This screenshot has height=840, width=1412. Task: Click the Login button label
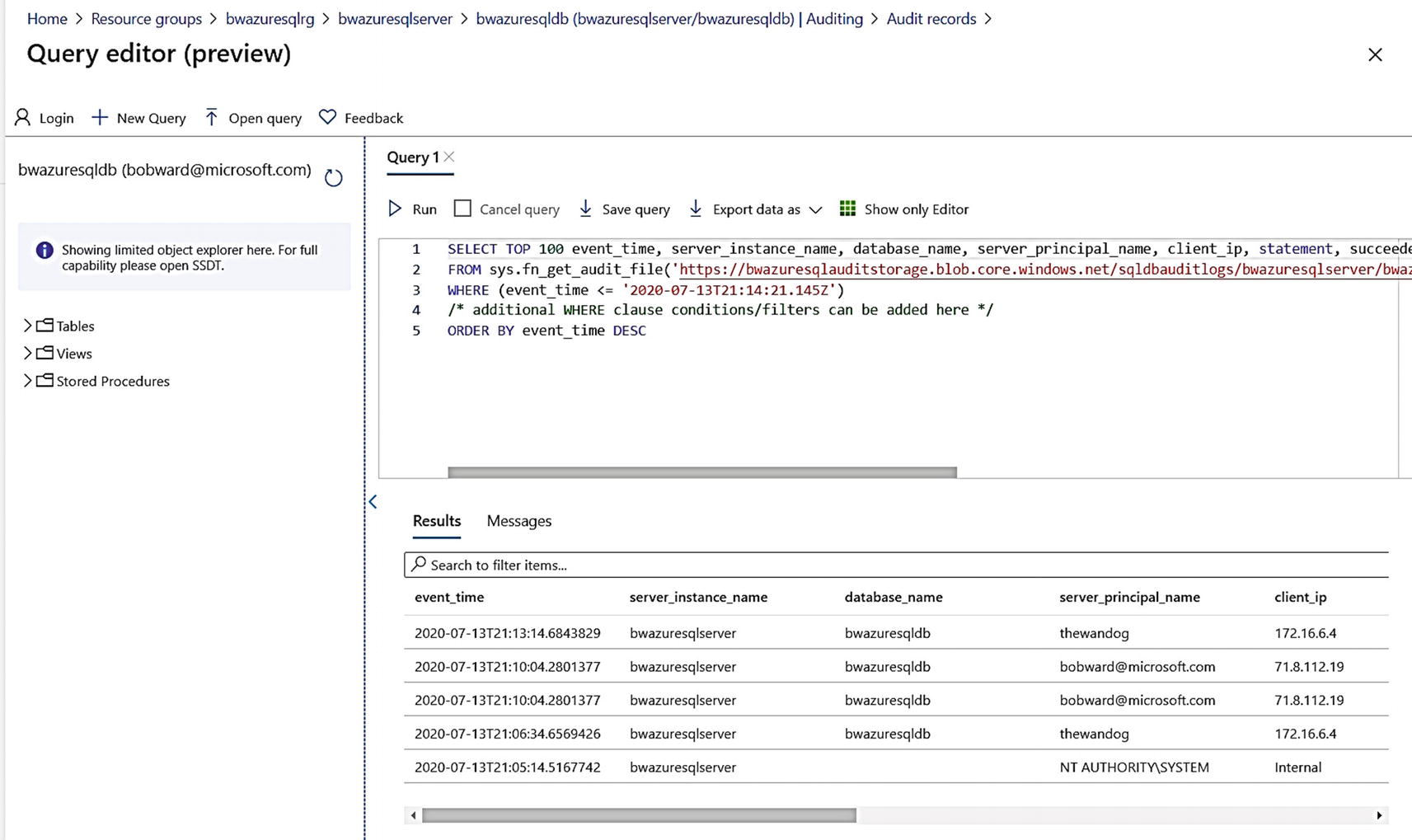pyautogui.click(x=57, y=118)
